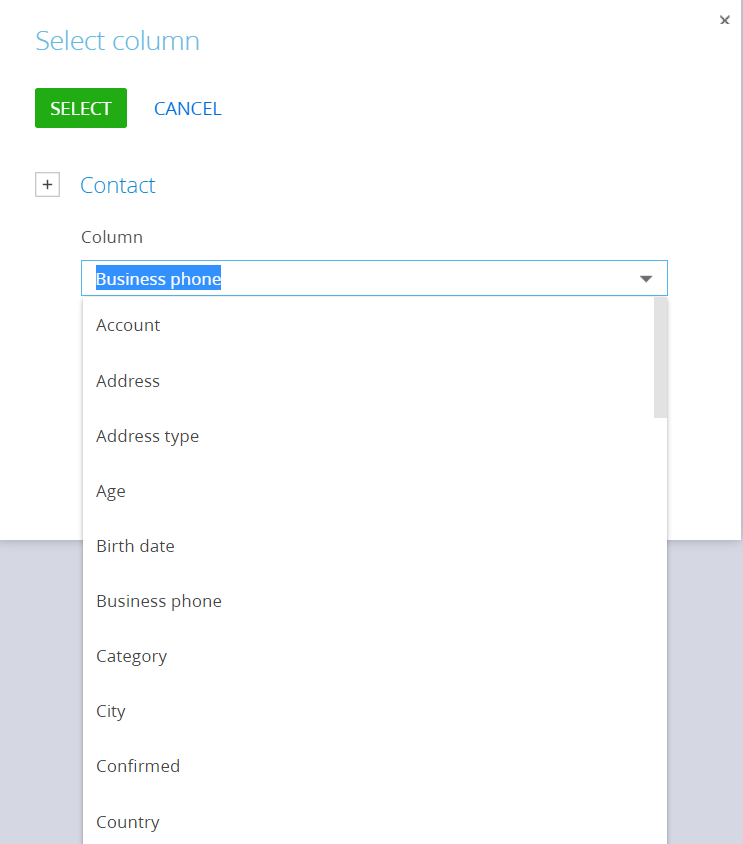Select the Category option

(x=368, y=656)
